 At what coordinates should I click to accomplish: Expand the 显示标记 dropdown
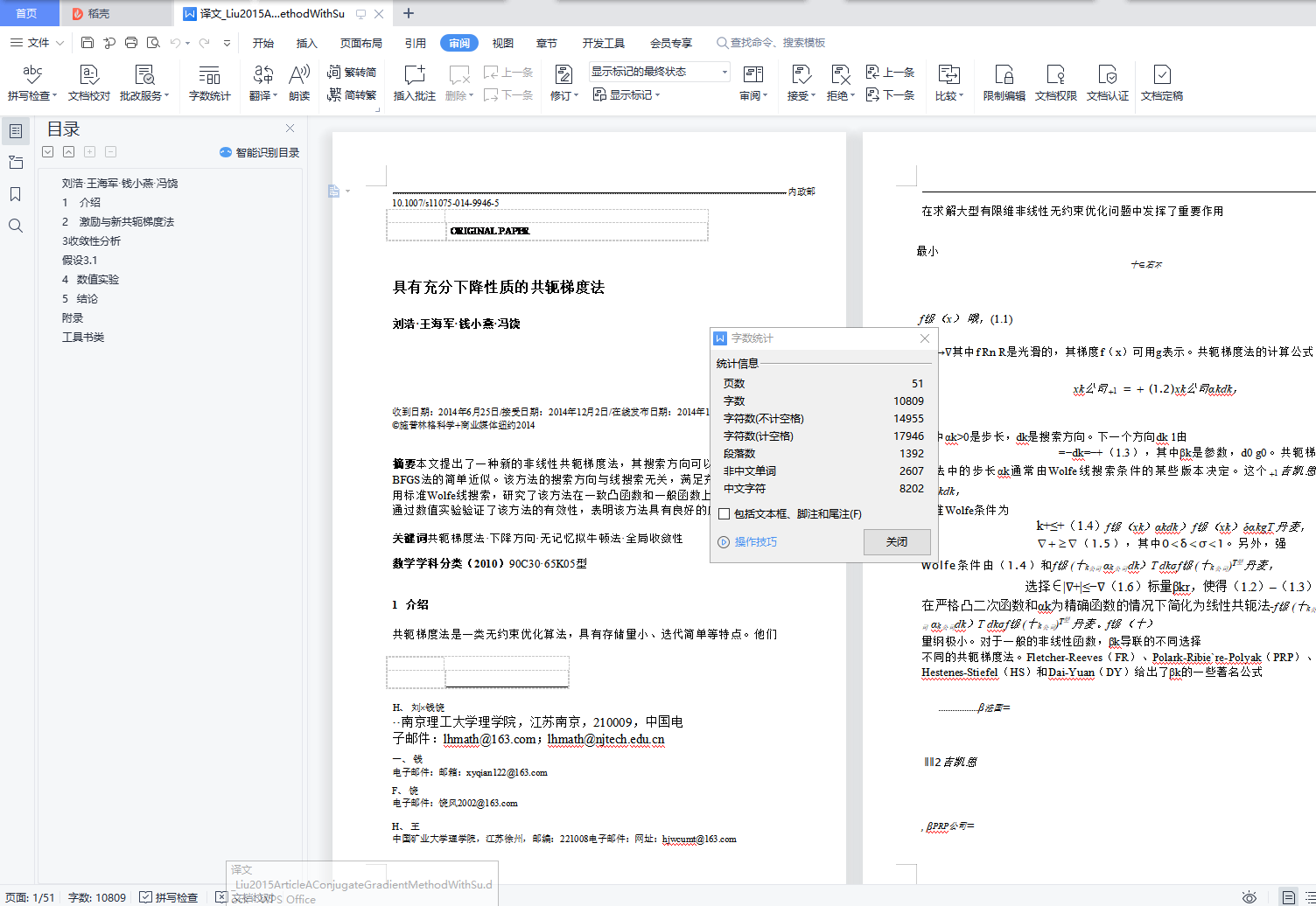pos(657,95)
